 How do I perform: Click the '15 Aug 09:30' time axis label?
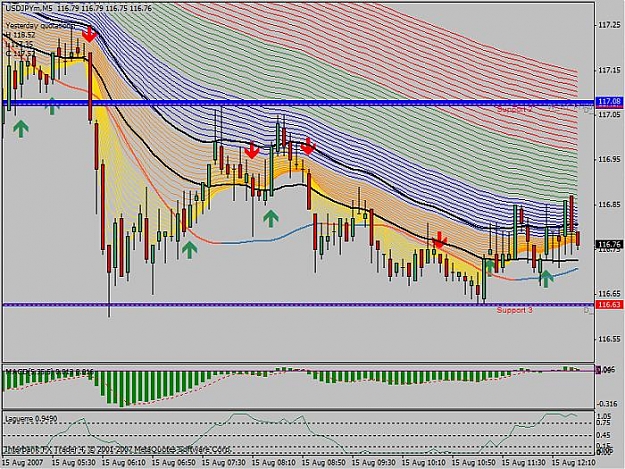tap(373, 463)
